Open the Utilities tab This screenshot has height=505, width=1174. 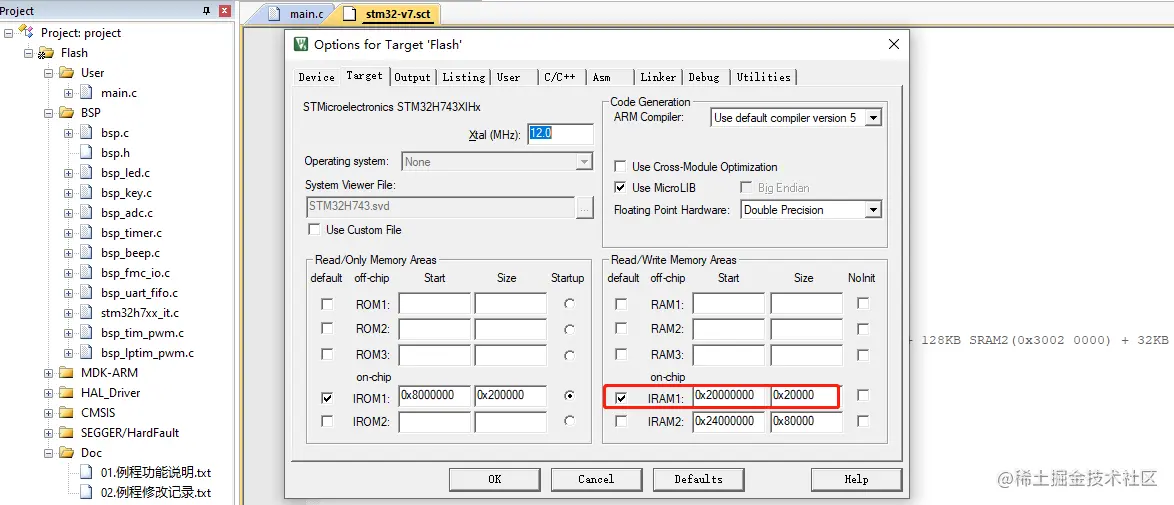pos(764,77)
